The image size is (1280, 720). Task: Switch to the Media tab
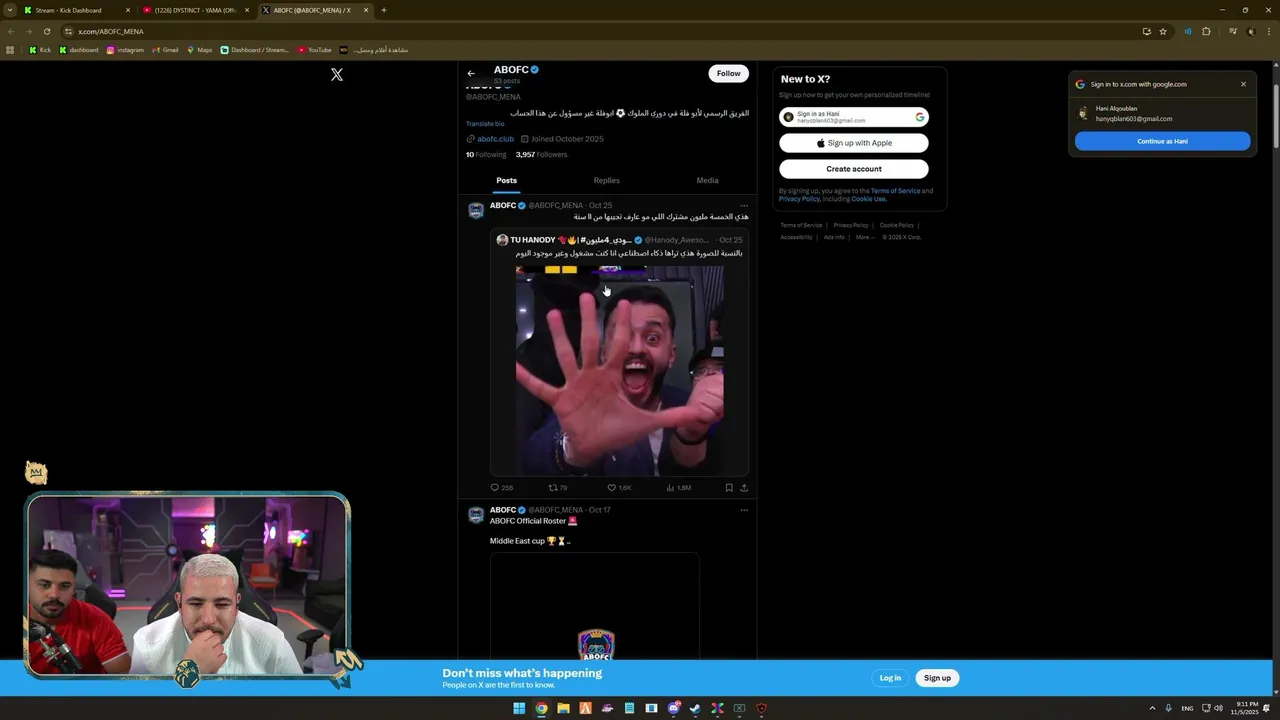(707, 181)
